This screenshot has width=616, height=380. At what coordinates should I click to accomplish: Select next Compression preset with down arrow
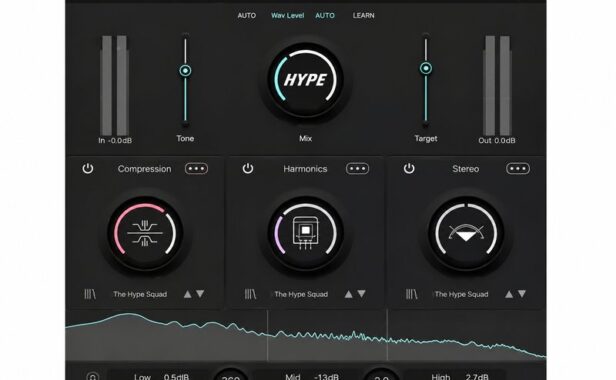(x=200, y=294)
